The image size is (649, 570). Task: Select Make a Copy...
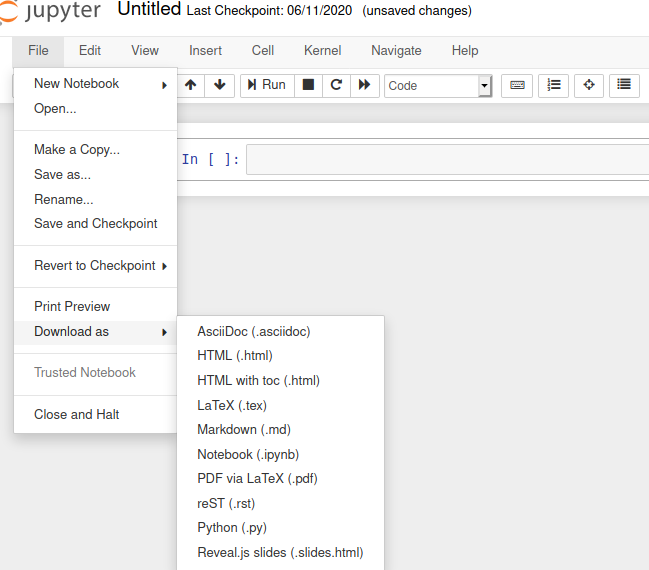click(x=96, y=149)
